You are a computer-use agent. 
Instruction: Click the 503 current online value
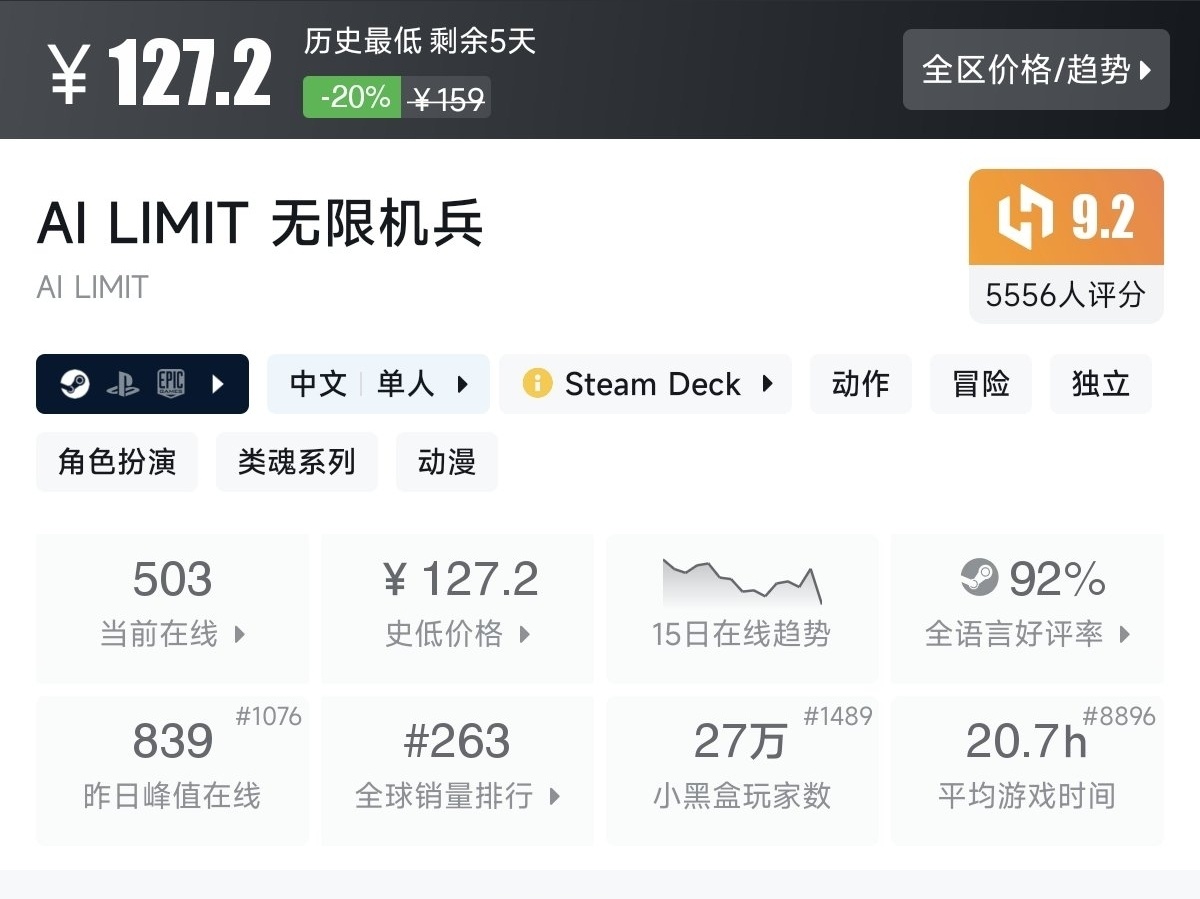(173, 579)
